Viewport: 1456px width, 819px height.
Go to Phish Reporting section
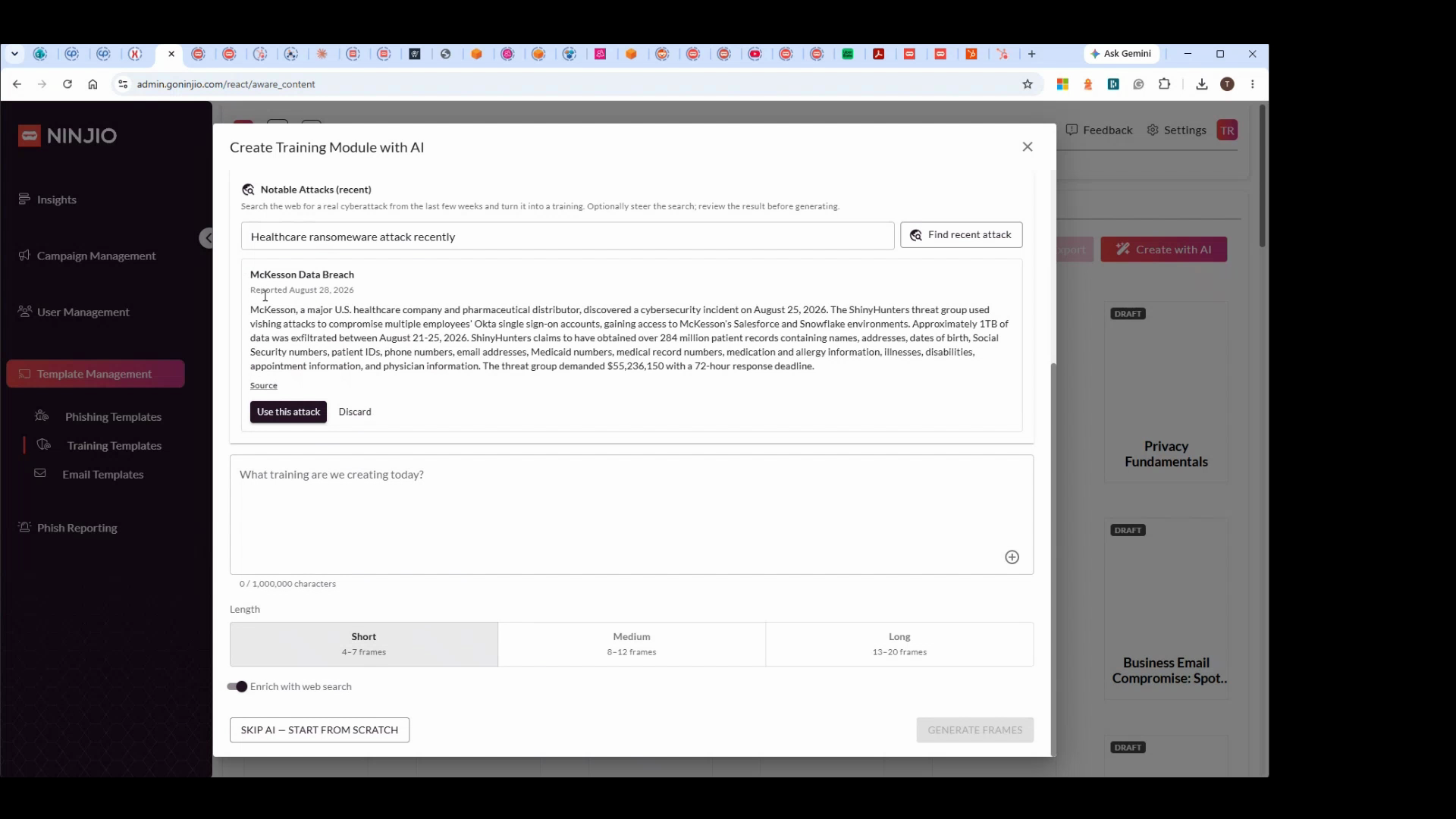click(x=77, y=529)
